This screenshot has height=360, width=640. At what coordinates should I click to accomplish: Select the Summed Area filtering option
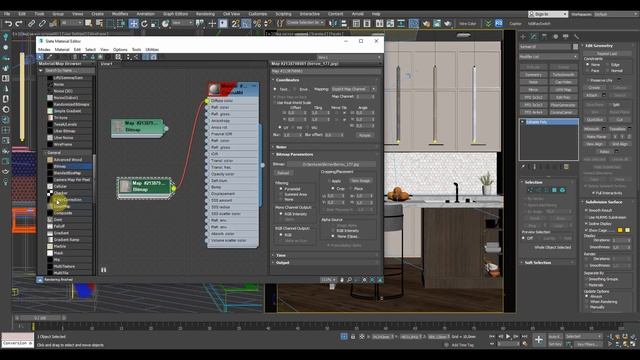(281, 194)
